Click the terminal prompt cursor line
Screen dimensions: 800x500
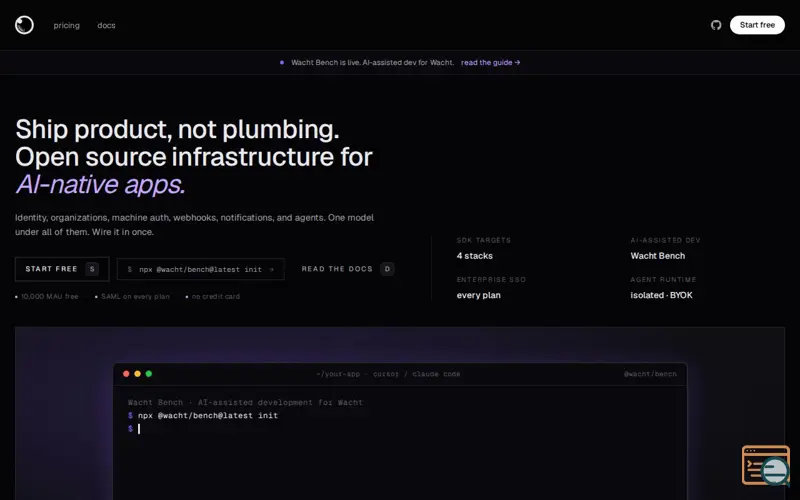134,429
